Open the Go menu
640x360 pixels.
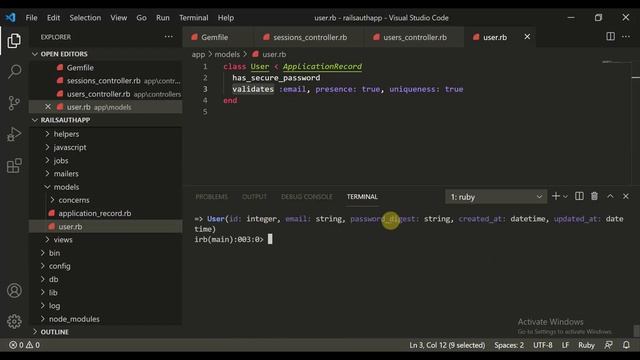point(141,18)
